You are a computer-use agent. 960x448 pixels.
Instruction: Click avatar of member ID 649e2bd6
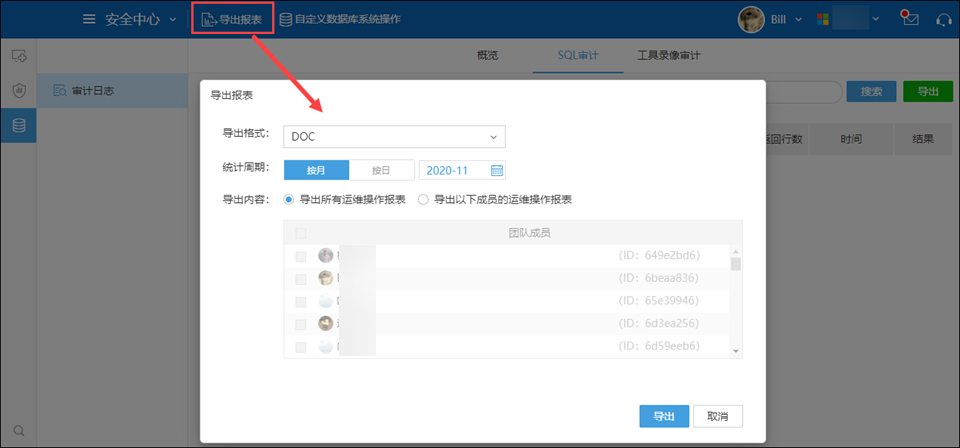tap(326, 255)
